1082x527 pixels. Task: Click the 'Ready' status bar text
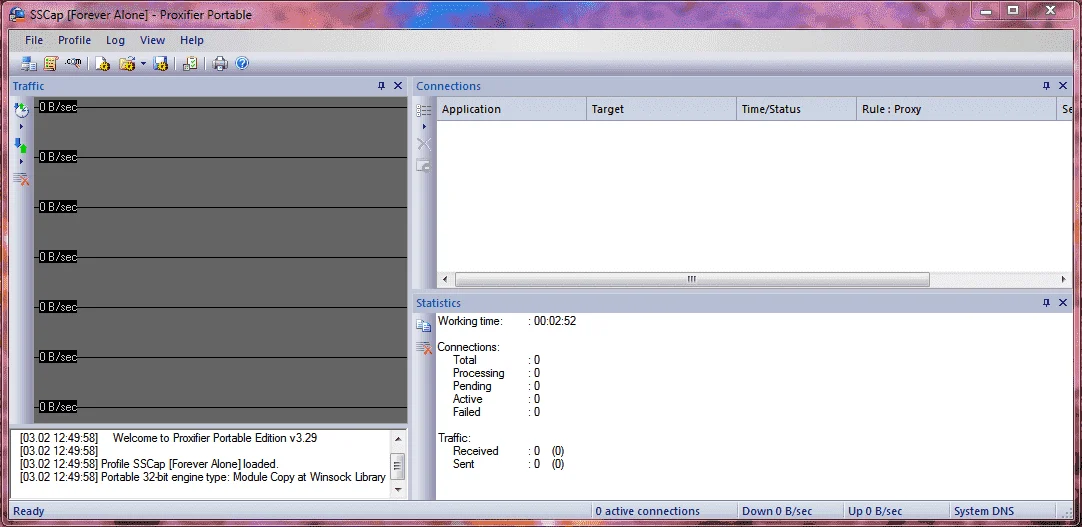coord(29,511)
